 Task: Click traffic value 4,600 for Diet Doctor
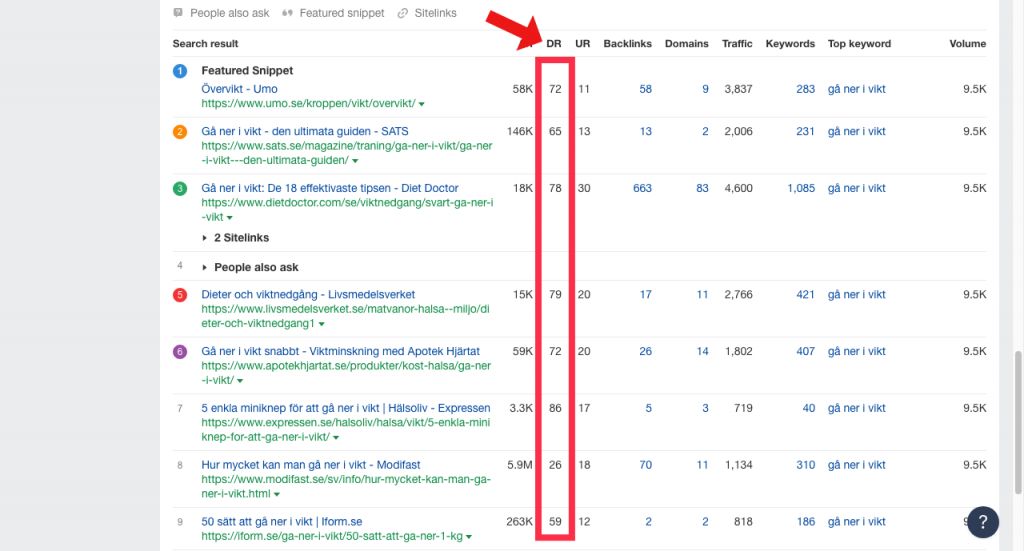738,188
